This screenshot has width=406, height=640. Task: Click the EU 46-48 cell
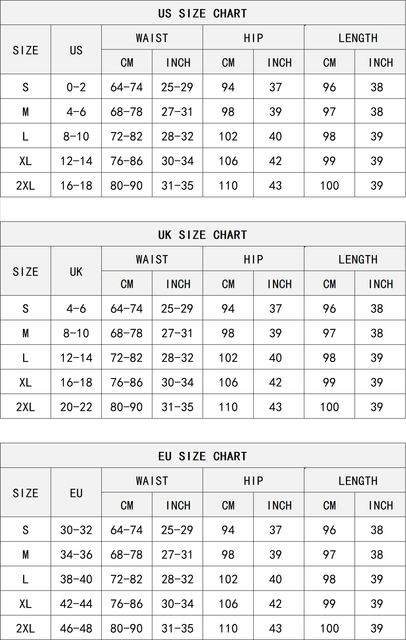coord(76,628)
